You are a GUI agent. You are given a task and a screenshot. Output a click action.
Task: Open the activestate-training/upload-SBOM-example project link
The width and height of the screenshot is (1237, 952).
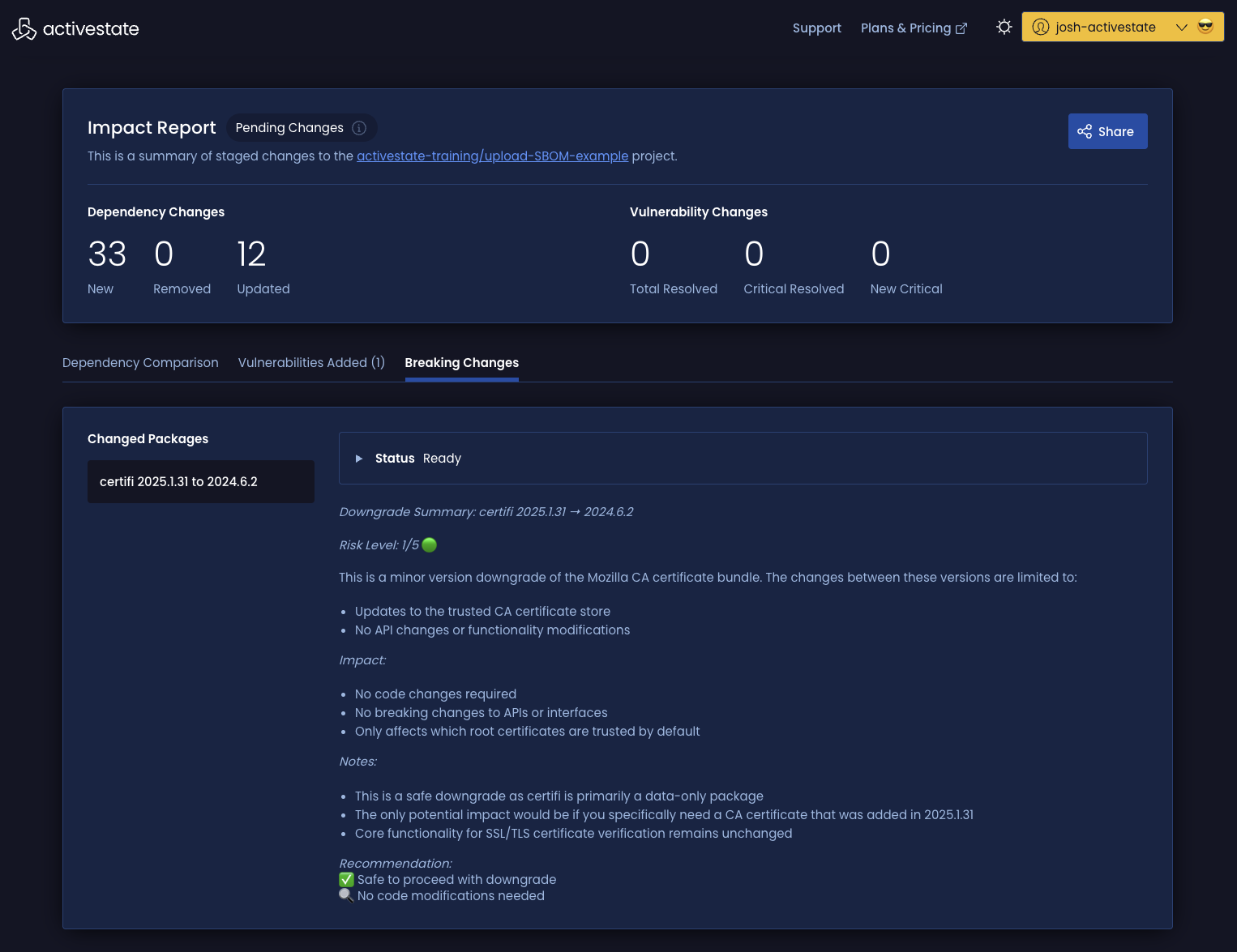492,156
